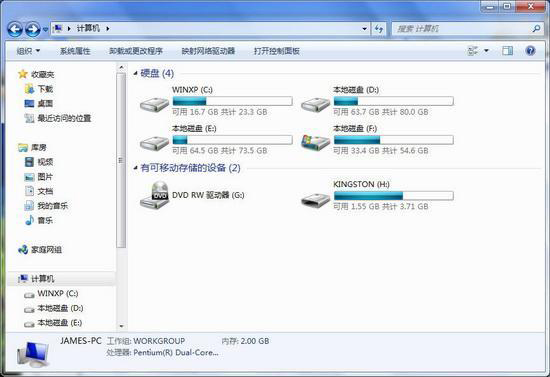
Task: Click the WINXP (C:) usage bar
Action: [x=233, y=101]
